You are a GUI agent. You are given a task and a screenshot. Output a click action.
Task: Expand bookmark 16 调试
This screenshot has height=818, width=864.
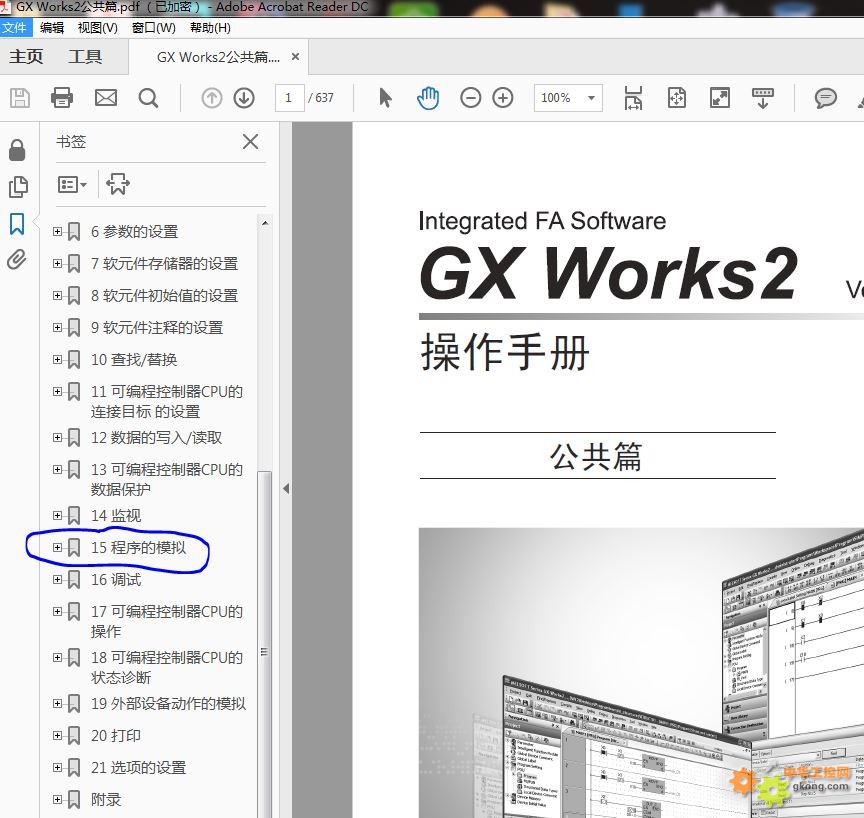tap(57, 579)
